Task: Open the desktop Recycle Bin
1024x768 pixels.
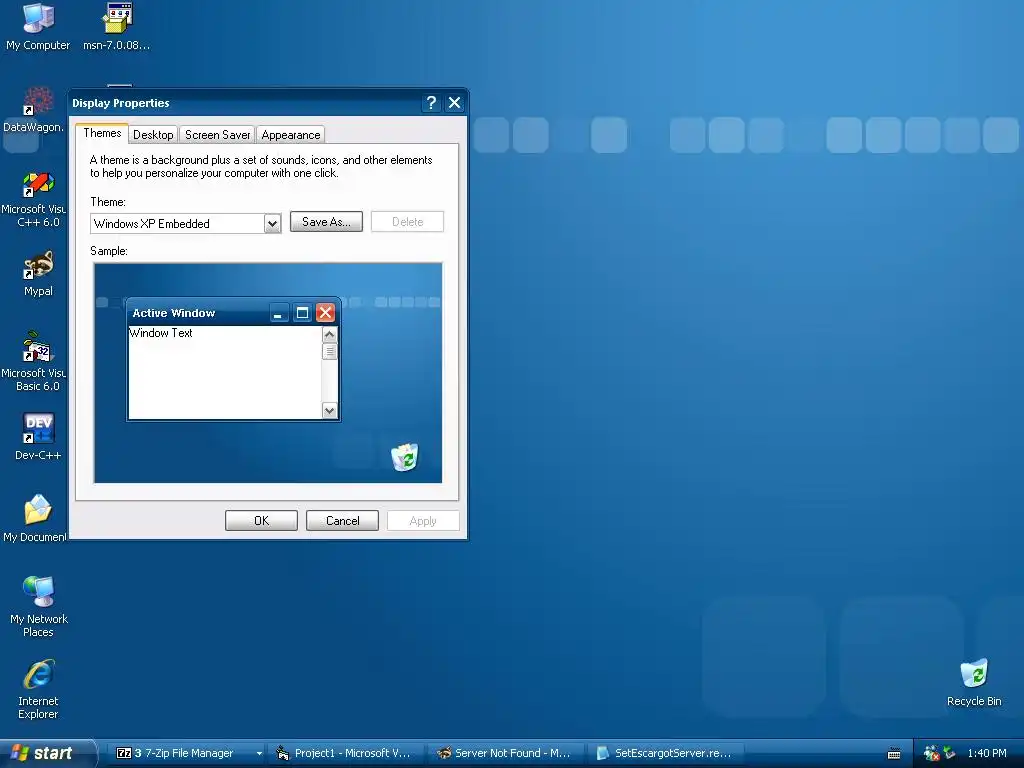Action: (x=974, y=682)
